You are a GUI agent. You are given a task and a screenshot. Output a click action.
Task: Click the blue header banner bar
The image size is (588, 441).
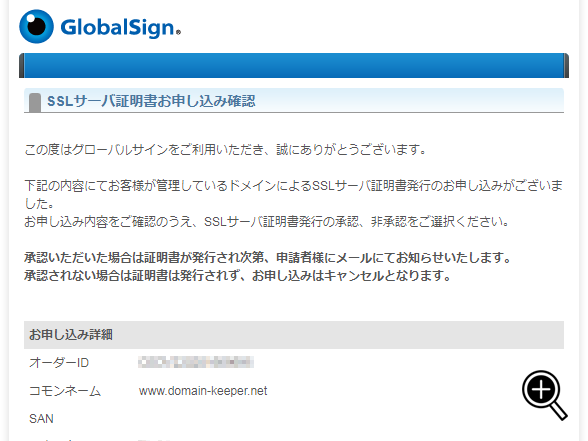coord(294,66)
